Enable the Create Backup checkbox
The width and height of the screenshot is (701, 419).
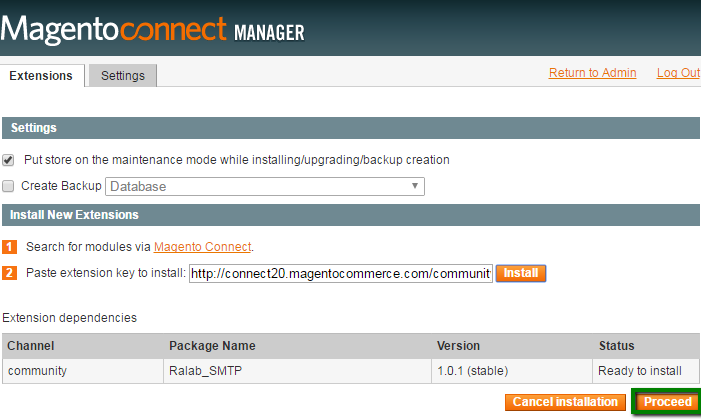(9, 186)
